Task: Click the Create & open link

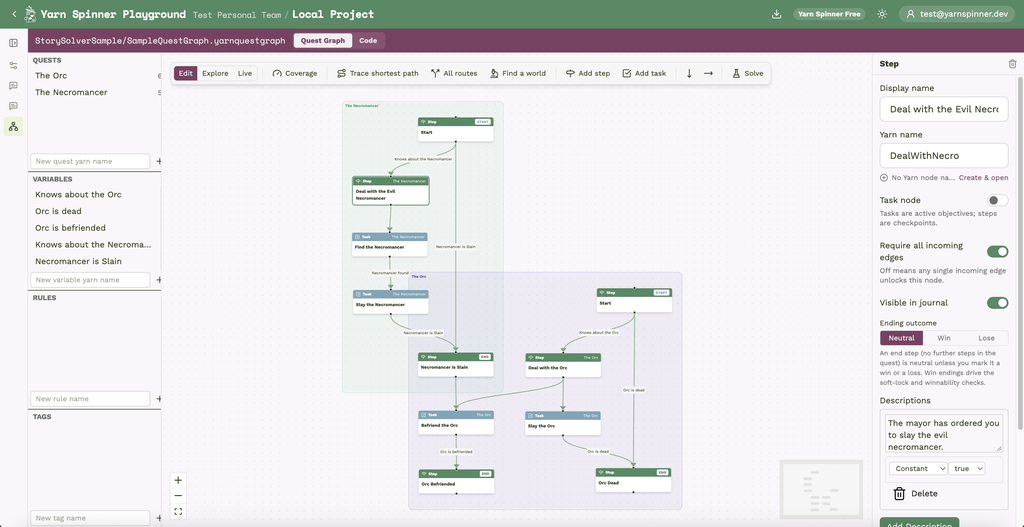Action: coord(983,178)
